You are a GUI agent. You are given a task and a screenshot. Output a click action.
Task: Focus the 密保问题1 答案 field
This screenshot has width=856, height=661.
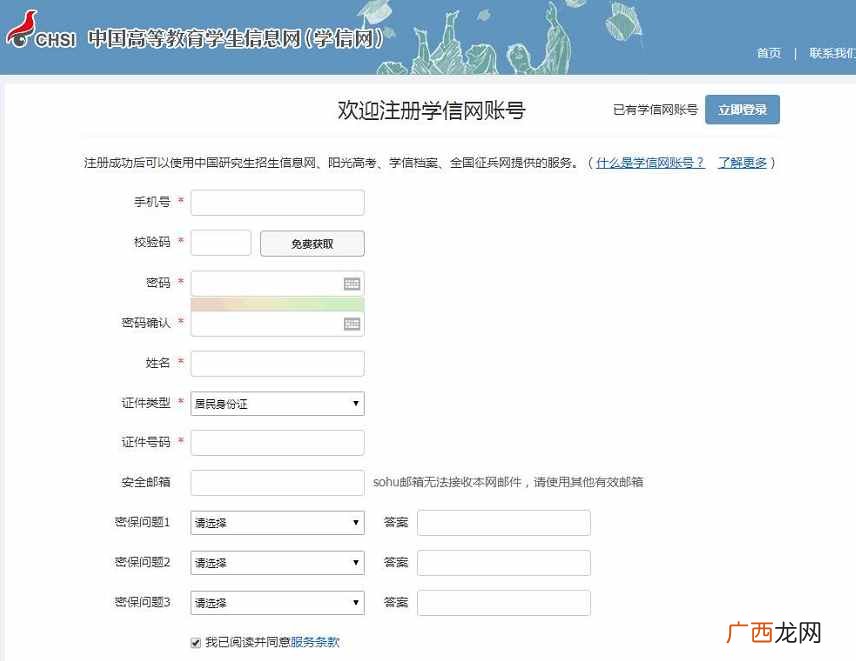click(503, 523)
